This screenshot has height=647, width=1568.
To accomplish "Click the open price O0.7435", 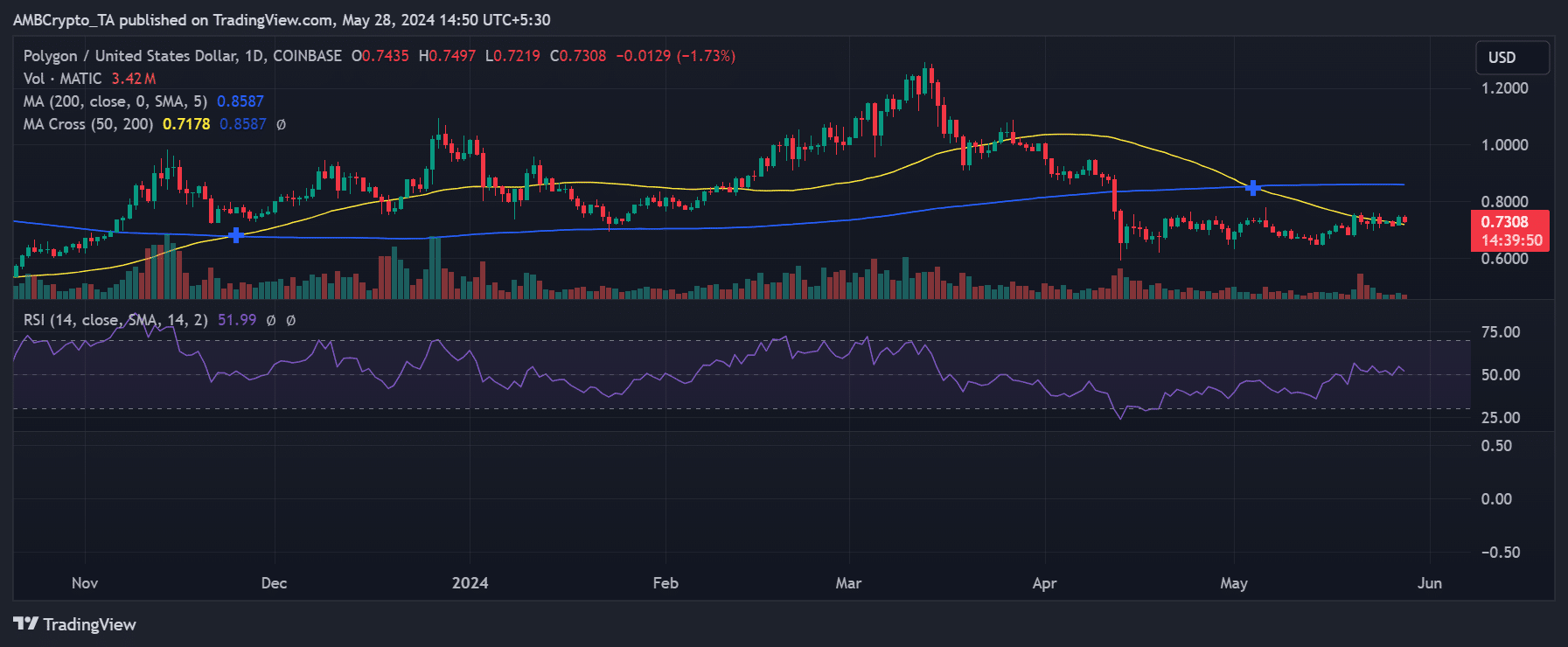I will (x=380, y=56).
